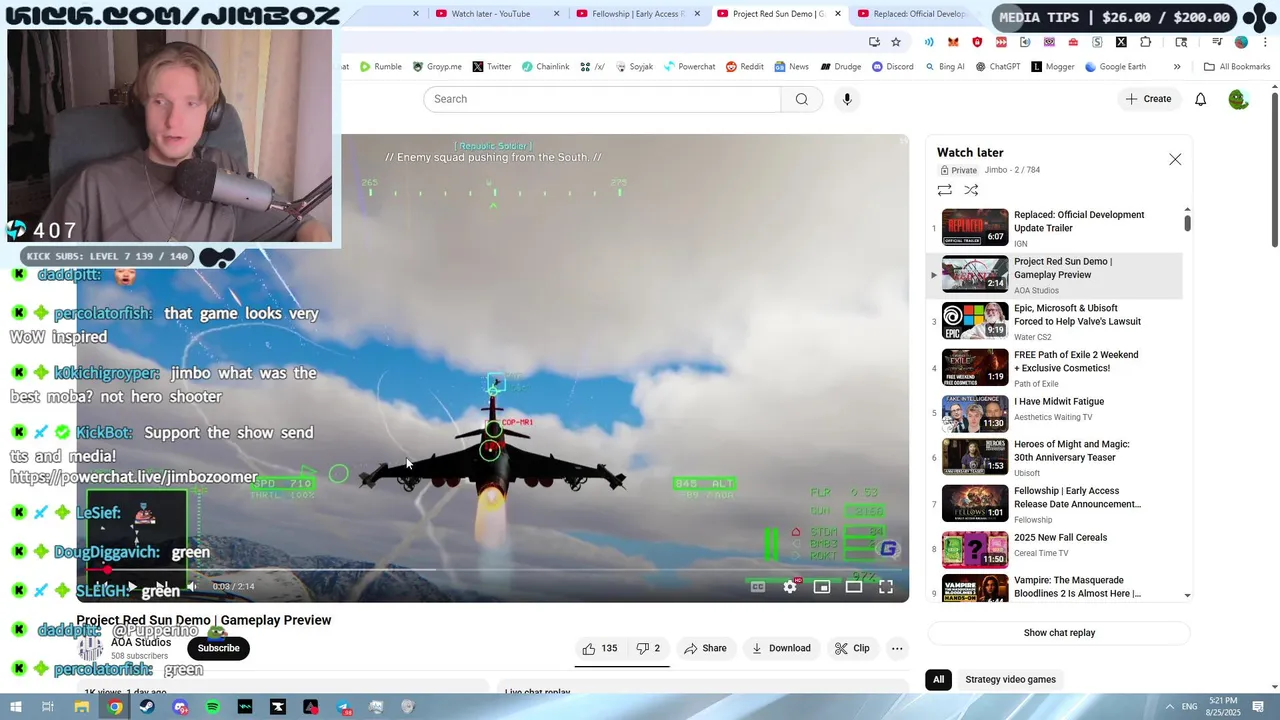Open Spotify from the taskbar
The height and width of the screenshot is (720, 1280).
[212, 707]
